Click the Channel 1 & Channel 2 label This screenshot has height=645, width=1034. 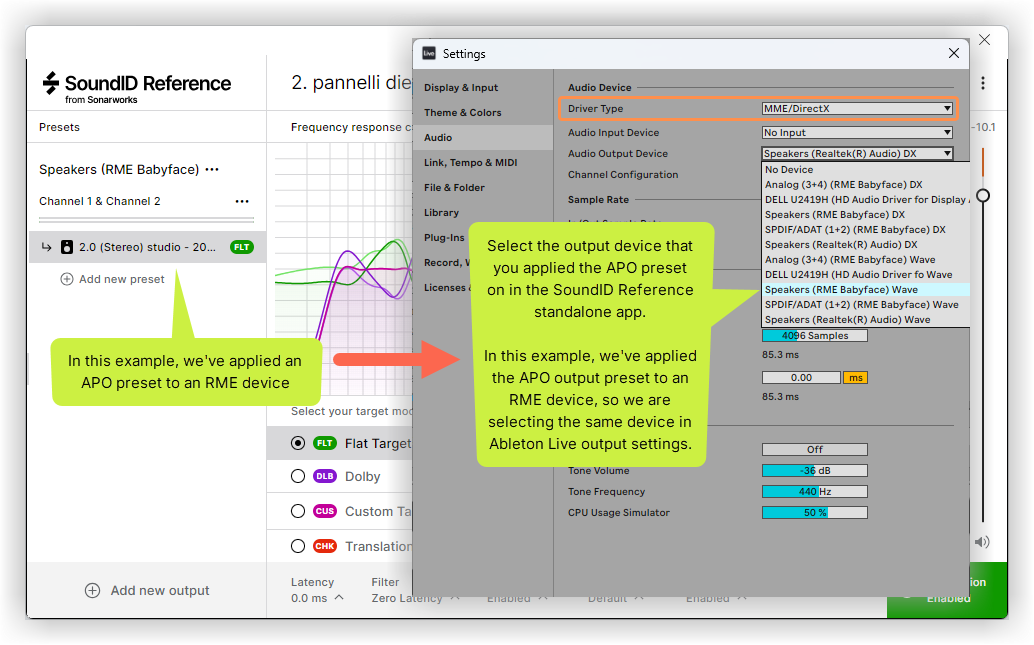100,201
